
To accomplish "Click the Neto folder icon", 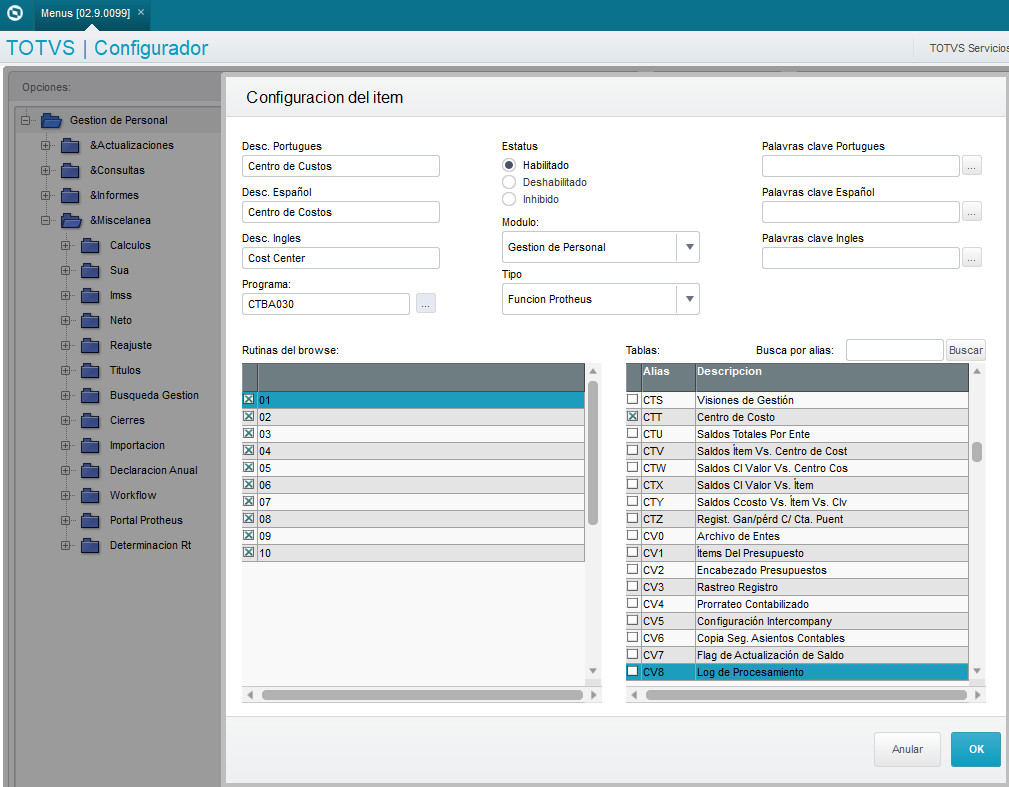I will [90, 320].
